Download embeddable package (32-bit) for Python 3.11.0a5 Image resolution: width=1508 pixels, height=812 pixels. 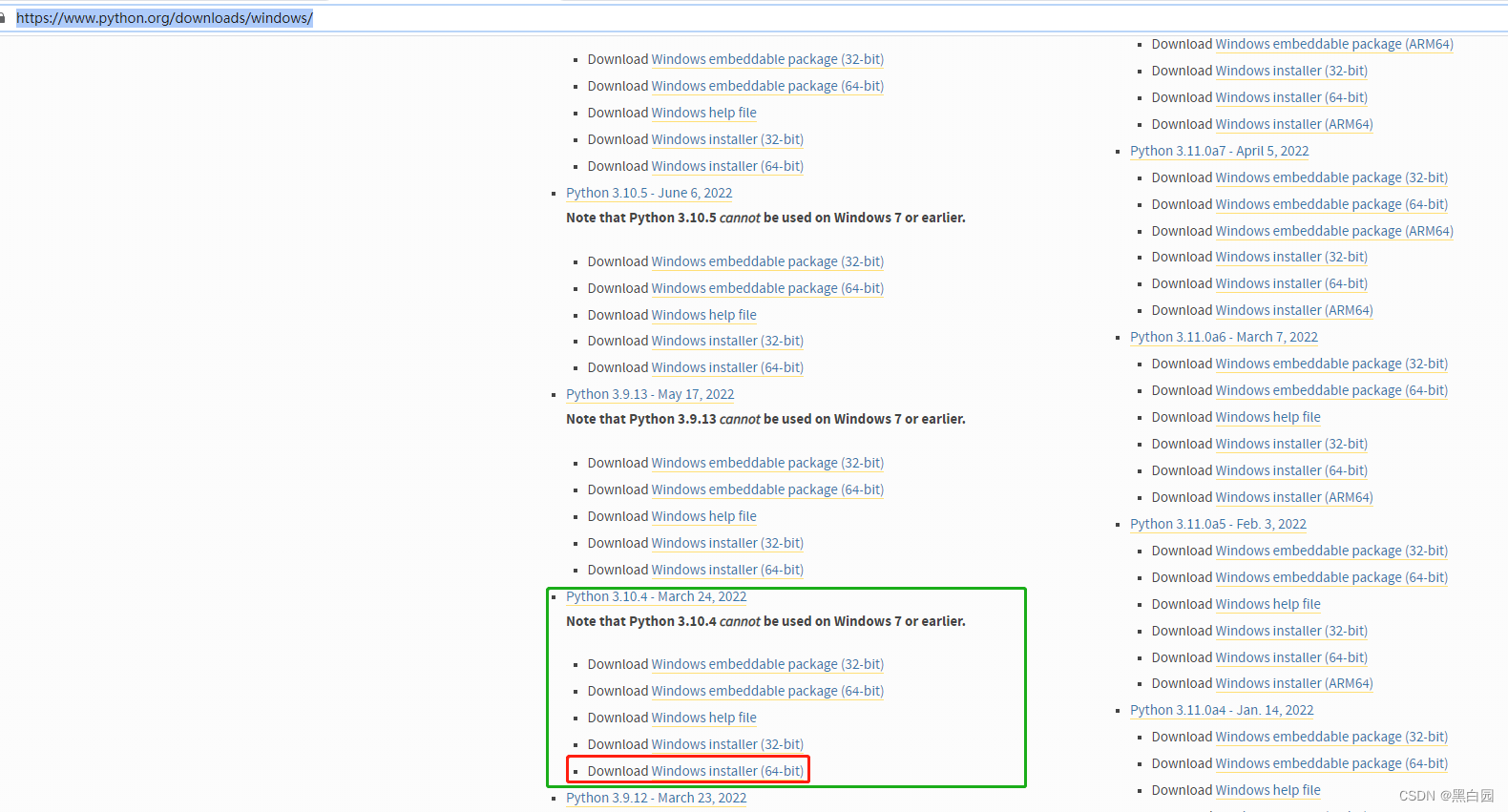pyautogui.click(x=1331, y=551)
